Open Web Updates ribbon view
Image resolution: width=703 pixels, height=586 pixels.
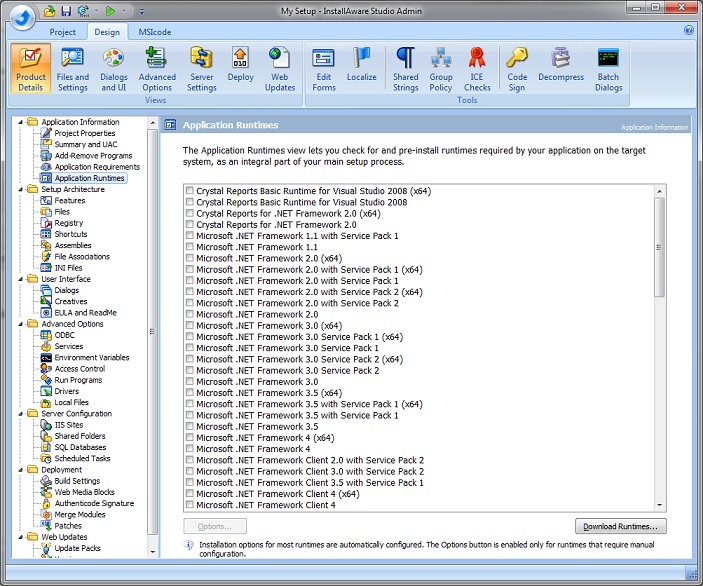tap(280, 69)
